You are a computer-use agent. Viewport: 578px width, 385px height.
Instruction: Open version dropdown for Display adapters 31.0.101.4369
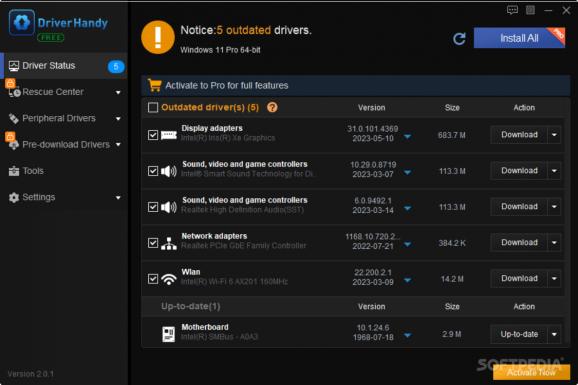[x=407, y=137]
